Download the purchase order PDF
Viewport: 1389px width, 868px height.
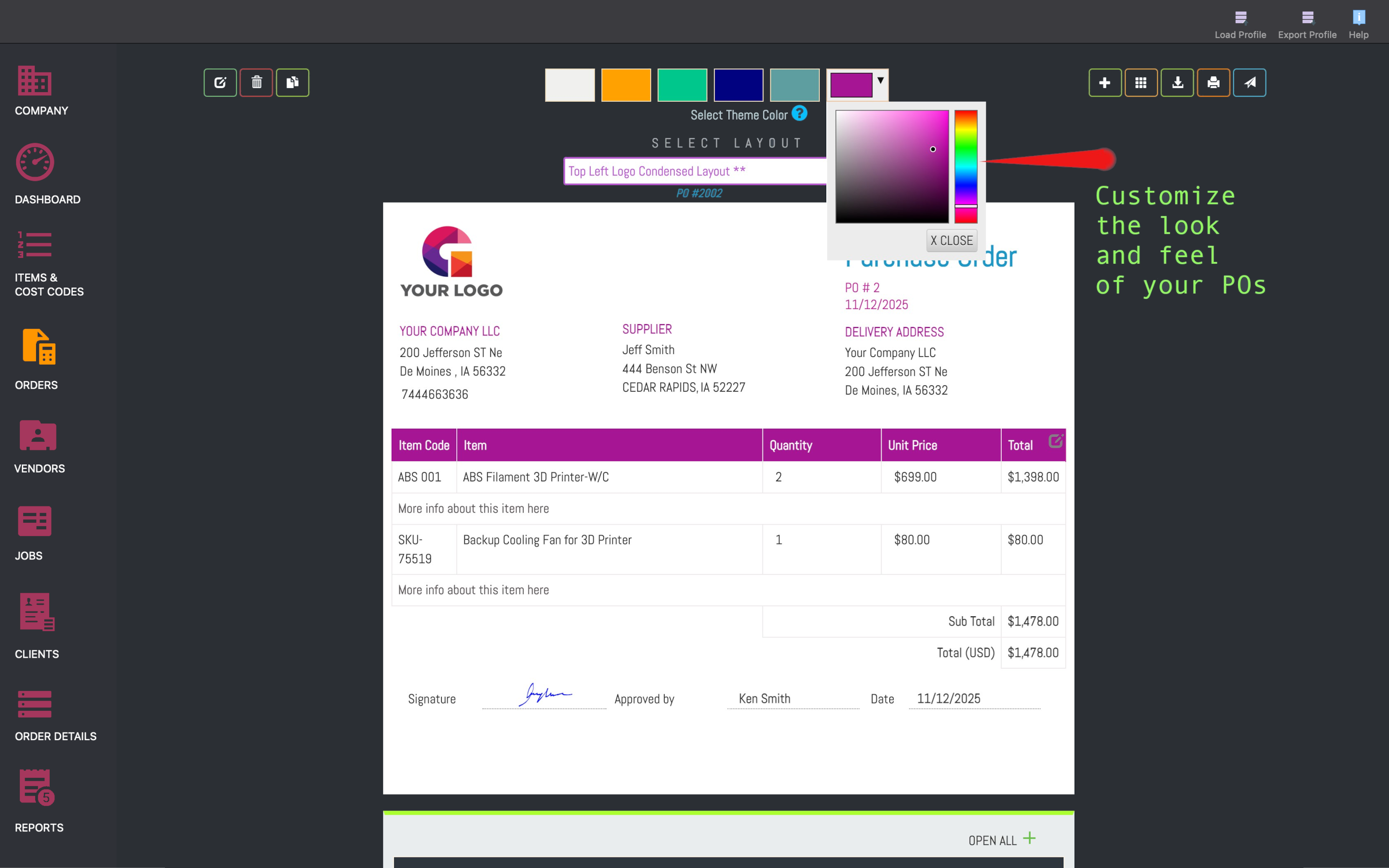(x=1177, y=82)
